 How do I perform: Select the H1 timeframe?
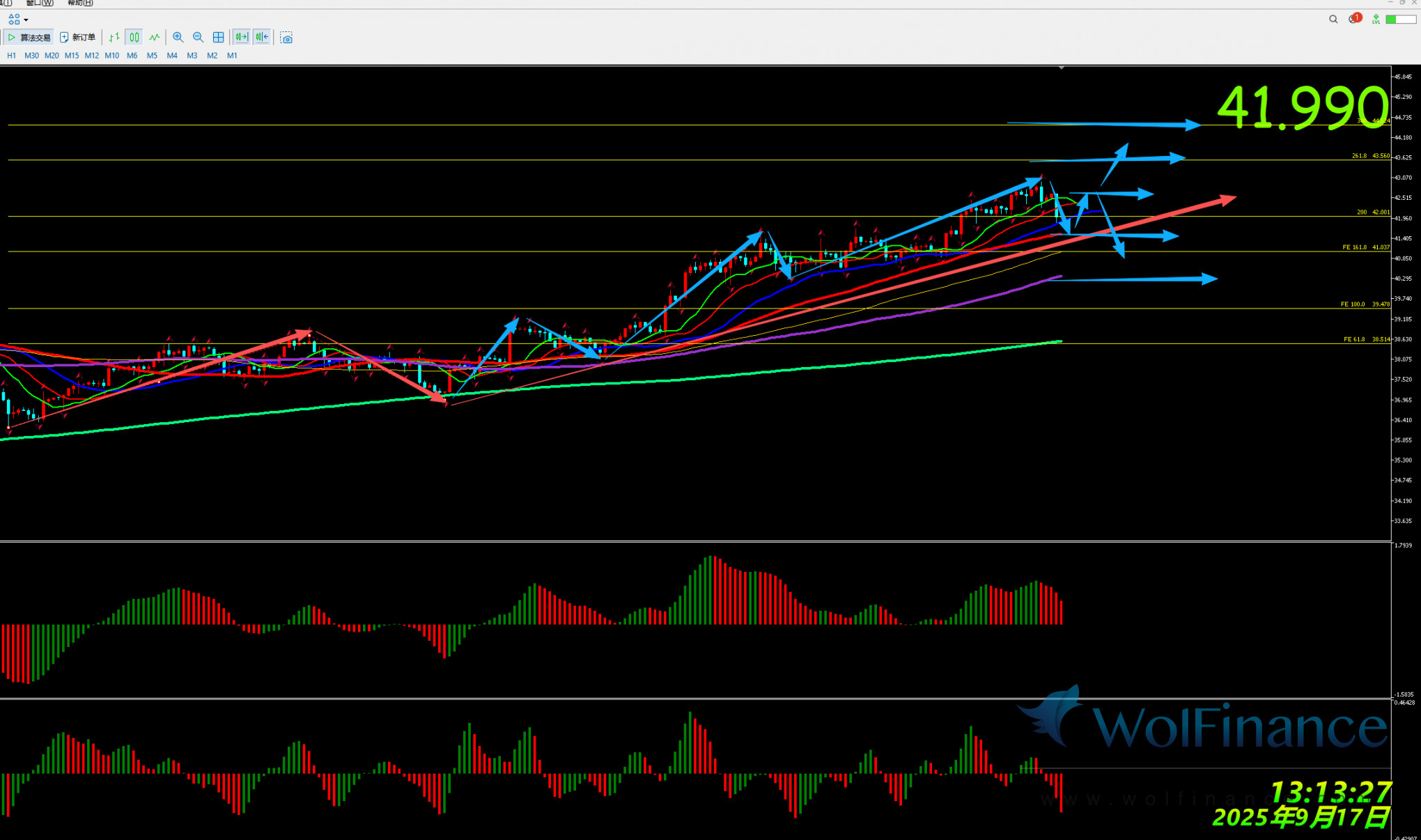click(x=11, y=56)
